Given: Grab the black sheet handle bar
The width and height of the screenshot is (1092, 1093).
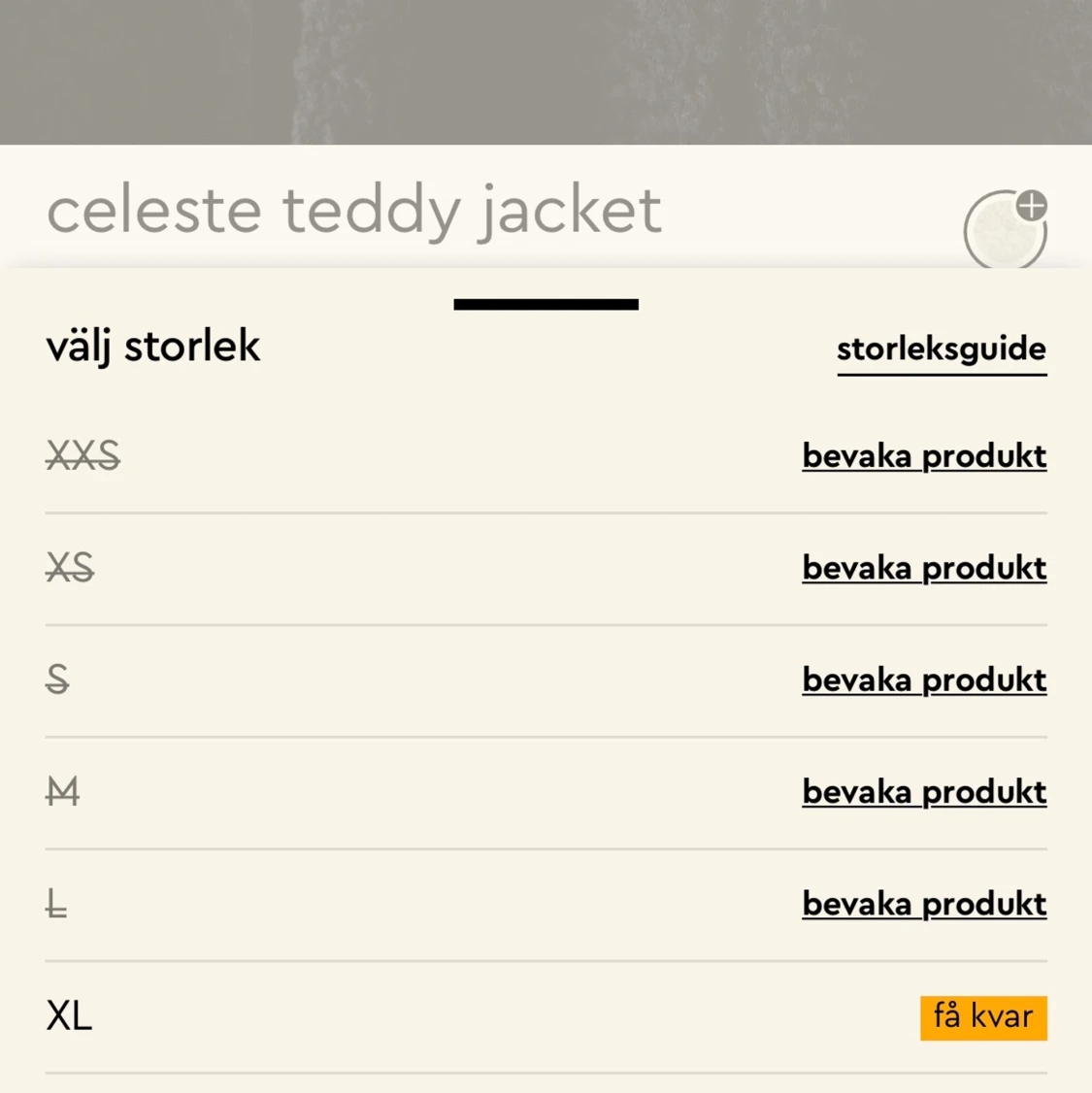Looking at the screenshot, I should coord(546,304).
